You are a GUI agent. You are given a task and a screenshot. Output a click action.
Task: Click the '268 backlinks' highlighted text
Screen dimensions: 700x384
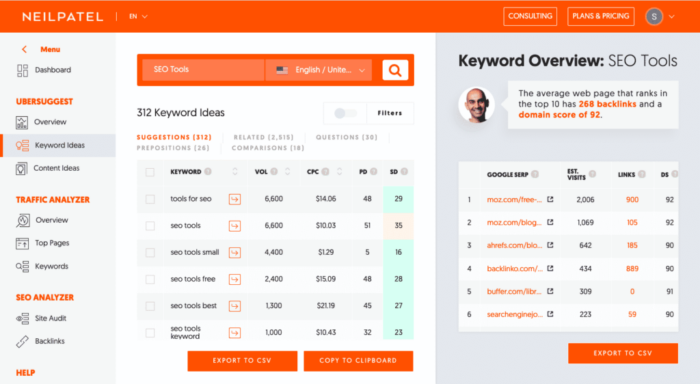click(607, 104)
